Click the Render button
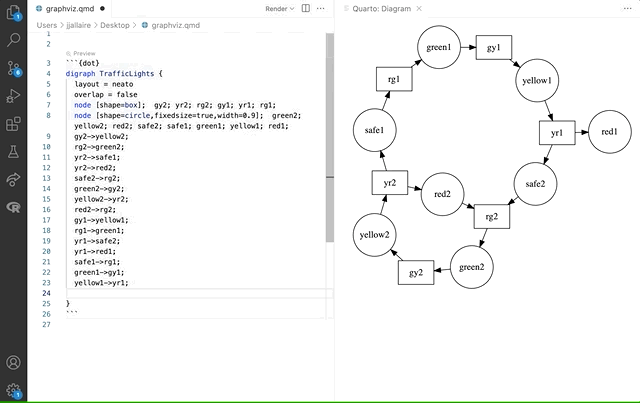This screenshot has width=640, height=403. pyautogui.click(x=274, y=8)
